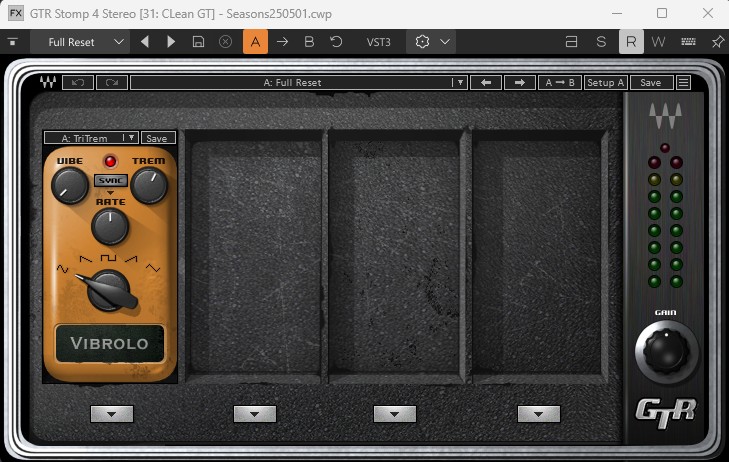Screen dimensions: 729x462
Task: Open the Waves hamburger menu
Action: (x=683, y=83)
